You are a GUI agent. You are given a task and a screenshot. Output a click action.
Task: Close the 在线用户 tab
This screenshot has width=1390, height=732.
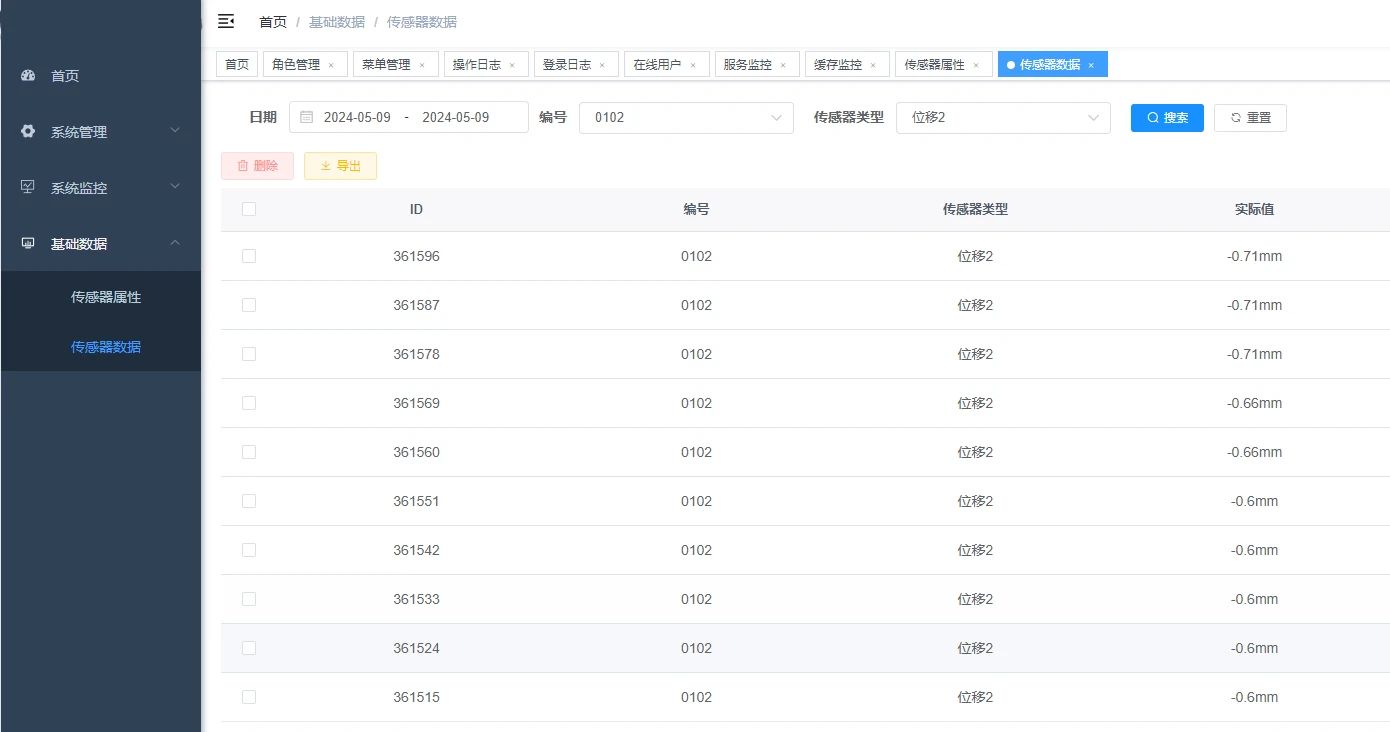tap(692, 65)
